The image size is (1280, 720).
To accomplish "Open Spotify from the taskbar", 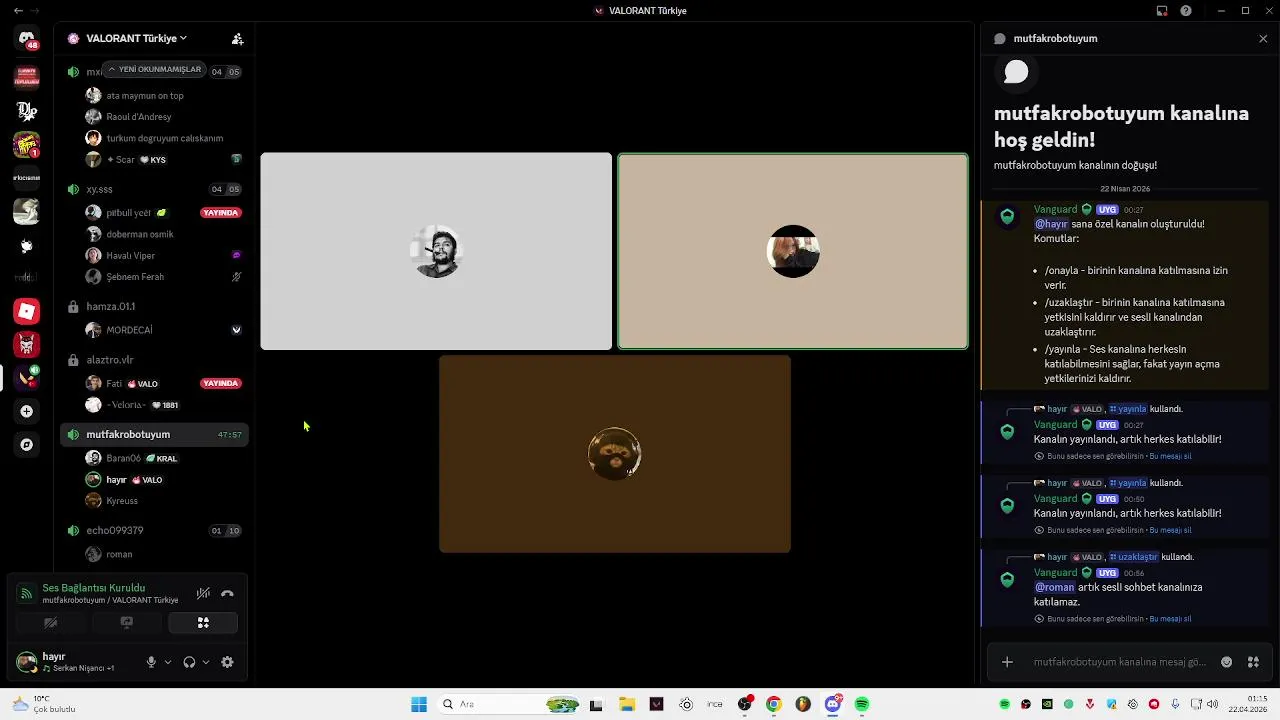I will (x=862, y=704).
